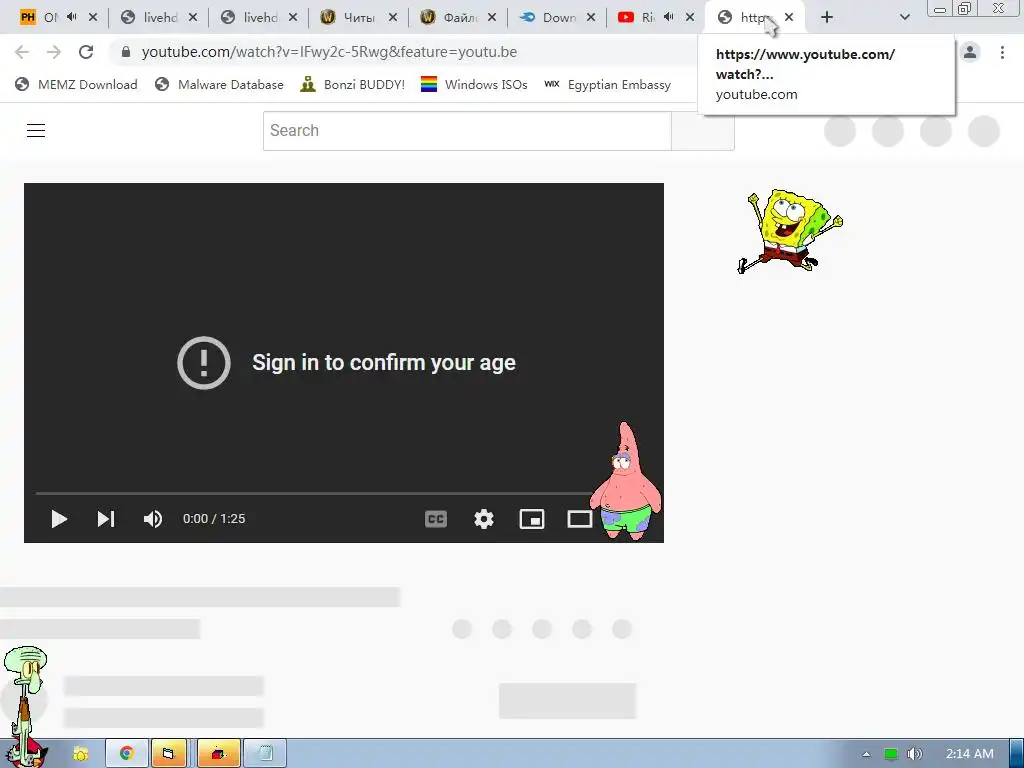
Task: Click the SpongeBob desktop character
Action: [790, 231]
